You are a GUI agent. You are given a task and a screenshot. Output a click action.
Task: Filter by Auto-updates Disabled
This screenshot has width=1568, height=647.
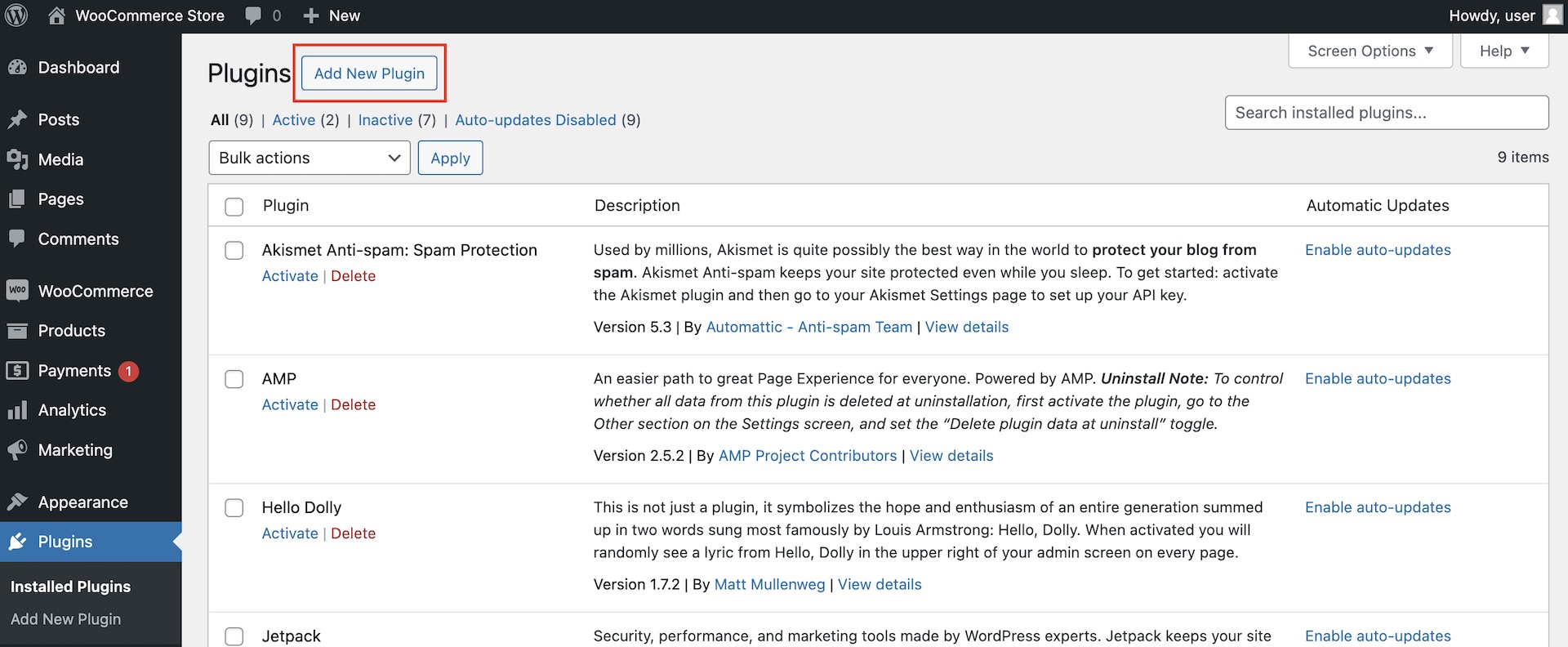pos(536,120)
